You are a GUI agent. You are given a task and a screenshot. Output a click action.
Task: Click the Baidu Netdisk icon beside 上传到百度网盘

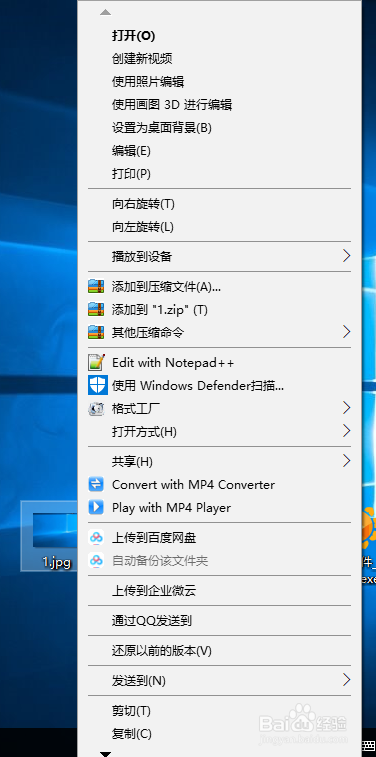96,537
